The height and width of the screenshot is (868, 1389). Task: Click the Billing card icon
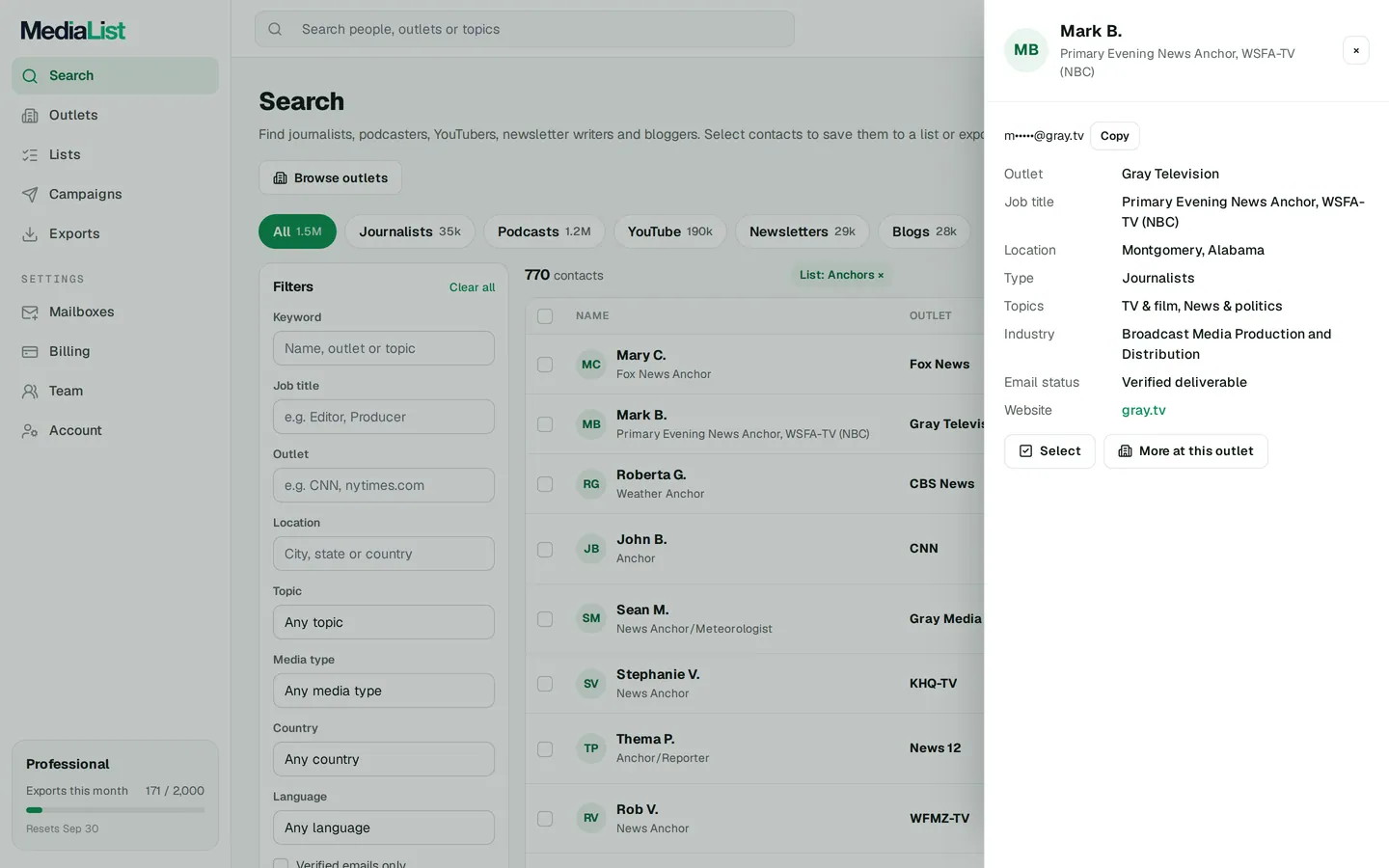click(x=30, y=352)
